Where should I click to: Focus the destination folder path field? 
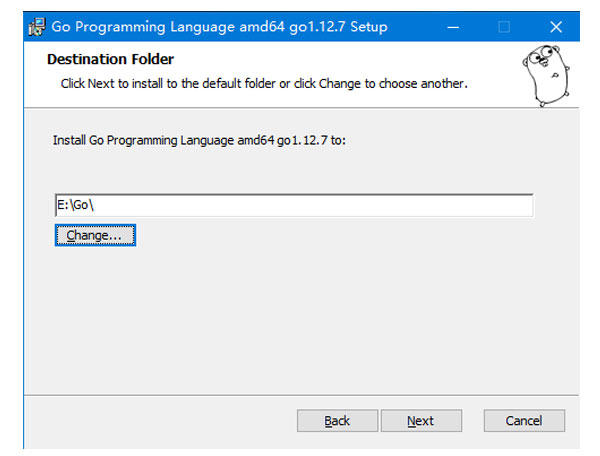[x=294, y=205]
